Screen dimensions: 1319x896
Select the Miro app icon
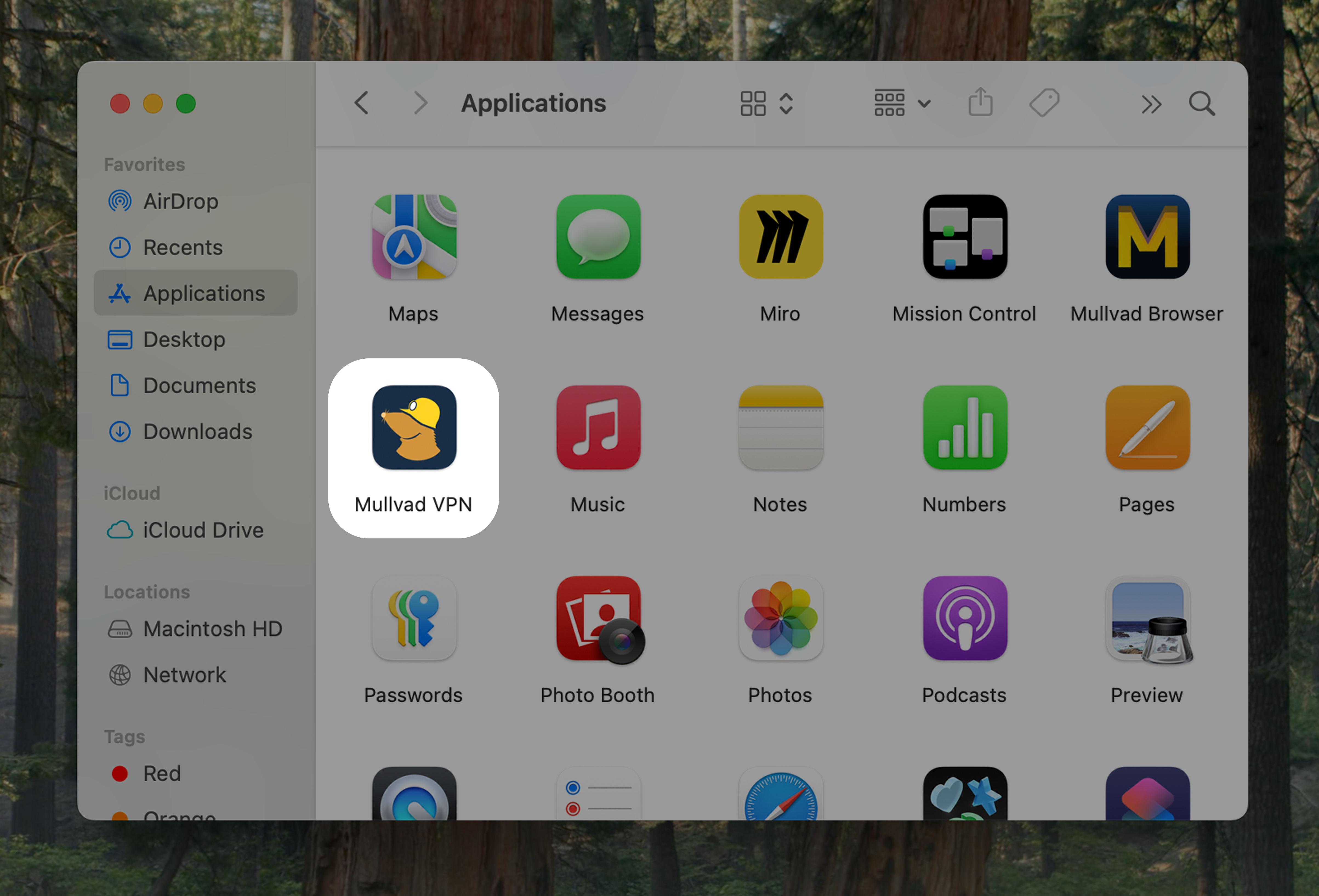tap(780, 237)
